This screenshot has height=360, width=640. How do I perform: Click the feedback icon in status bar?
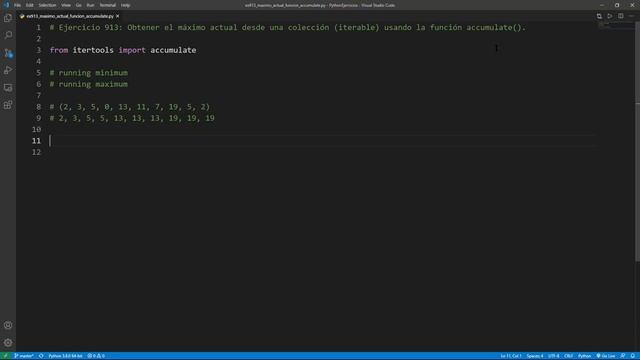click(623, 356)
